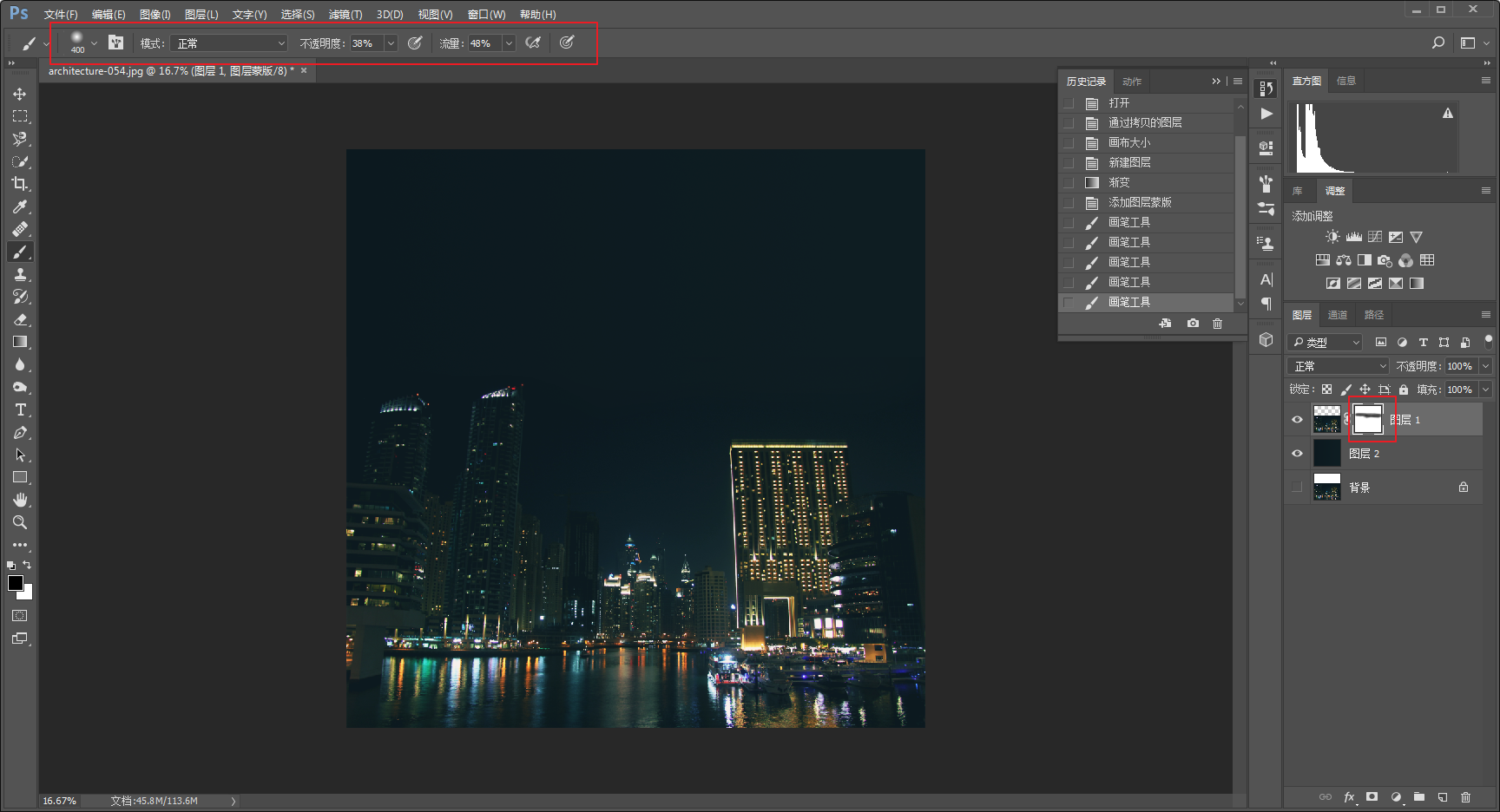This screenshot has height=812, width=1500.
Task: Select the Quick Selection tool
Action: click(x=20, y=161)
